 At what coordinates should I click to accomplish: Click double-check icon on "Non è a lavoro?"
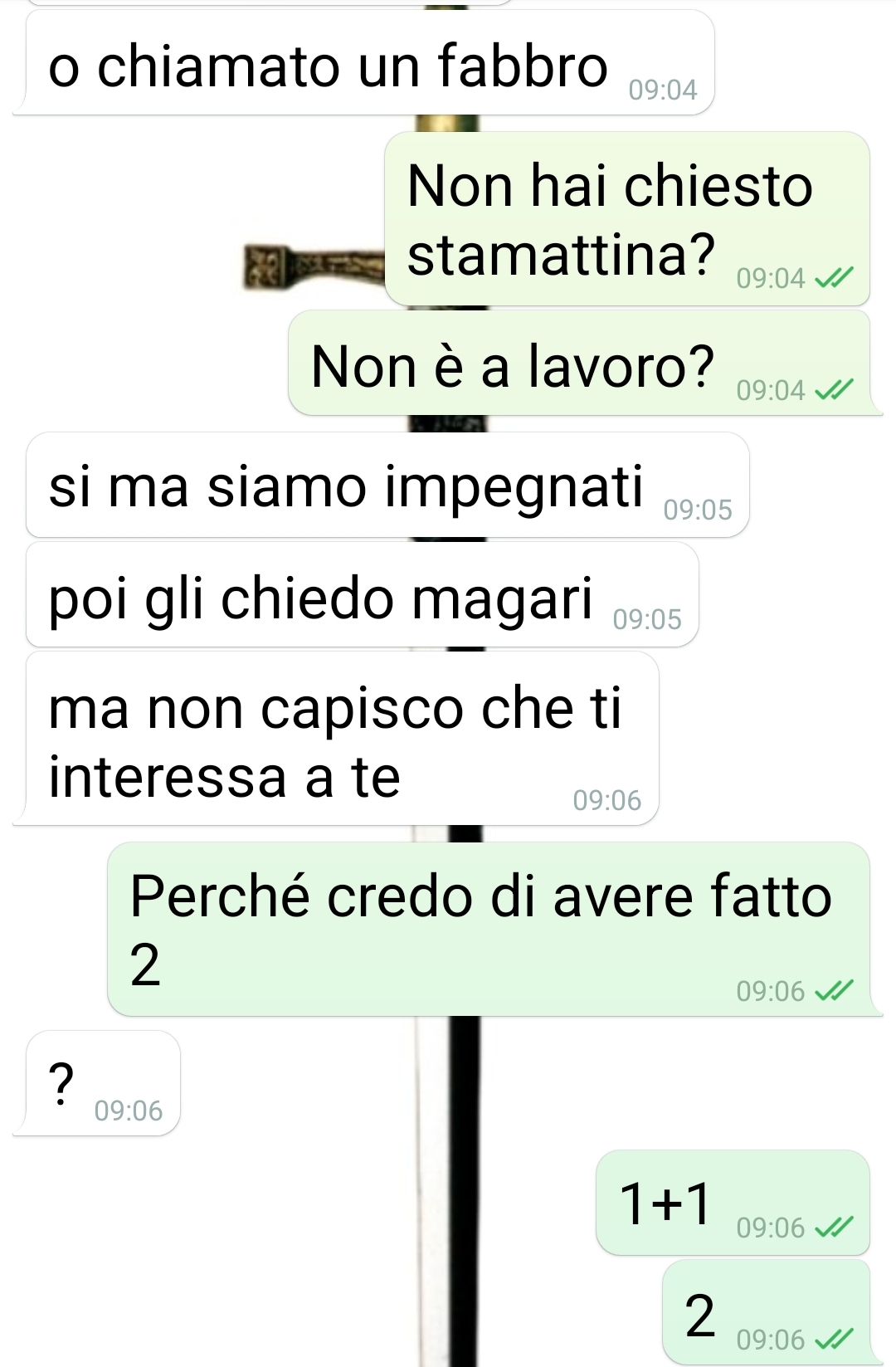click(834, 390)
